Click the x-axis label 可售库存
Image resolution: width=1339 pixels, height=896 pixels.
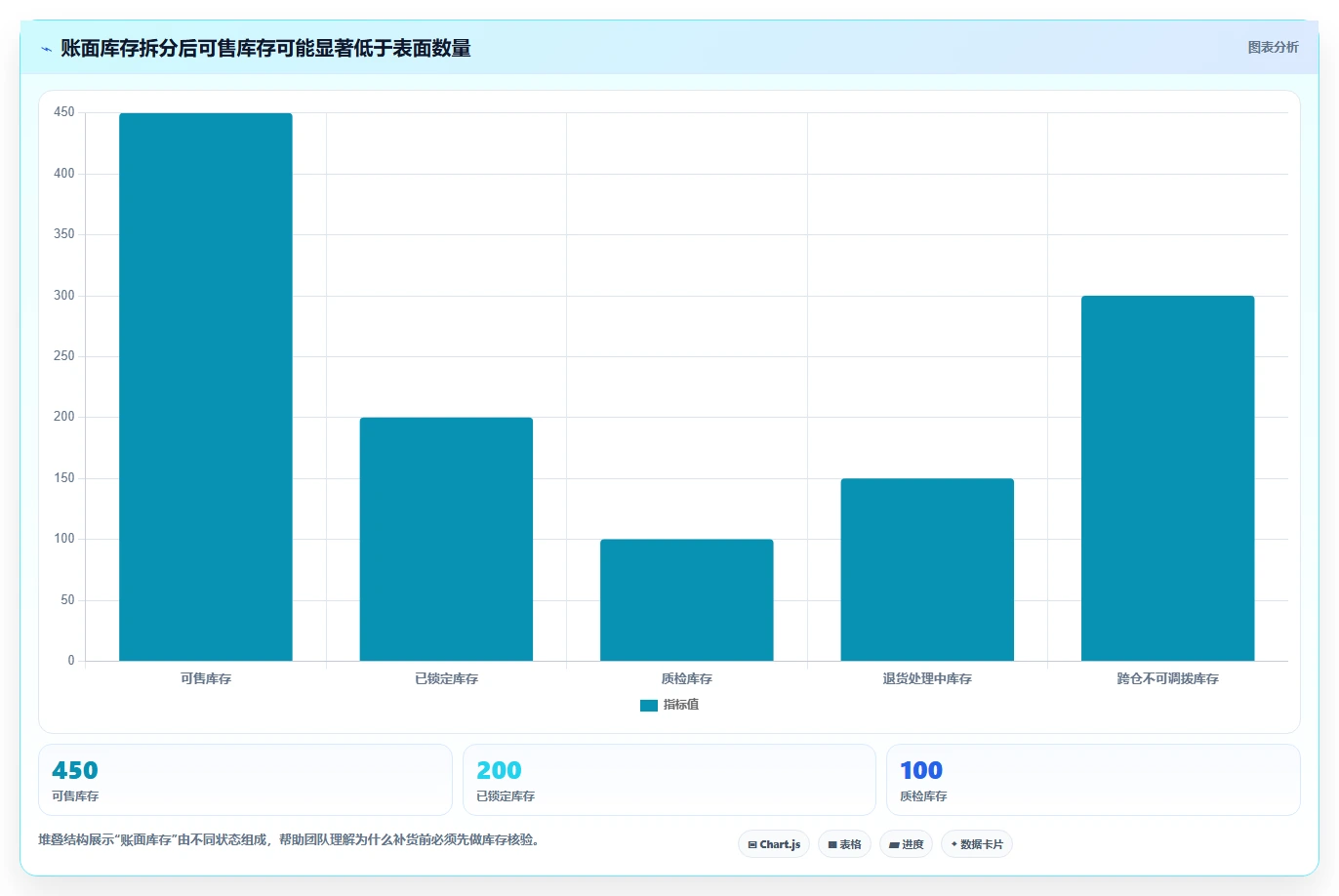pos(206,678)
